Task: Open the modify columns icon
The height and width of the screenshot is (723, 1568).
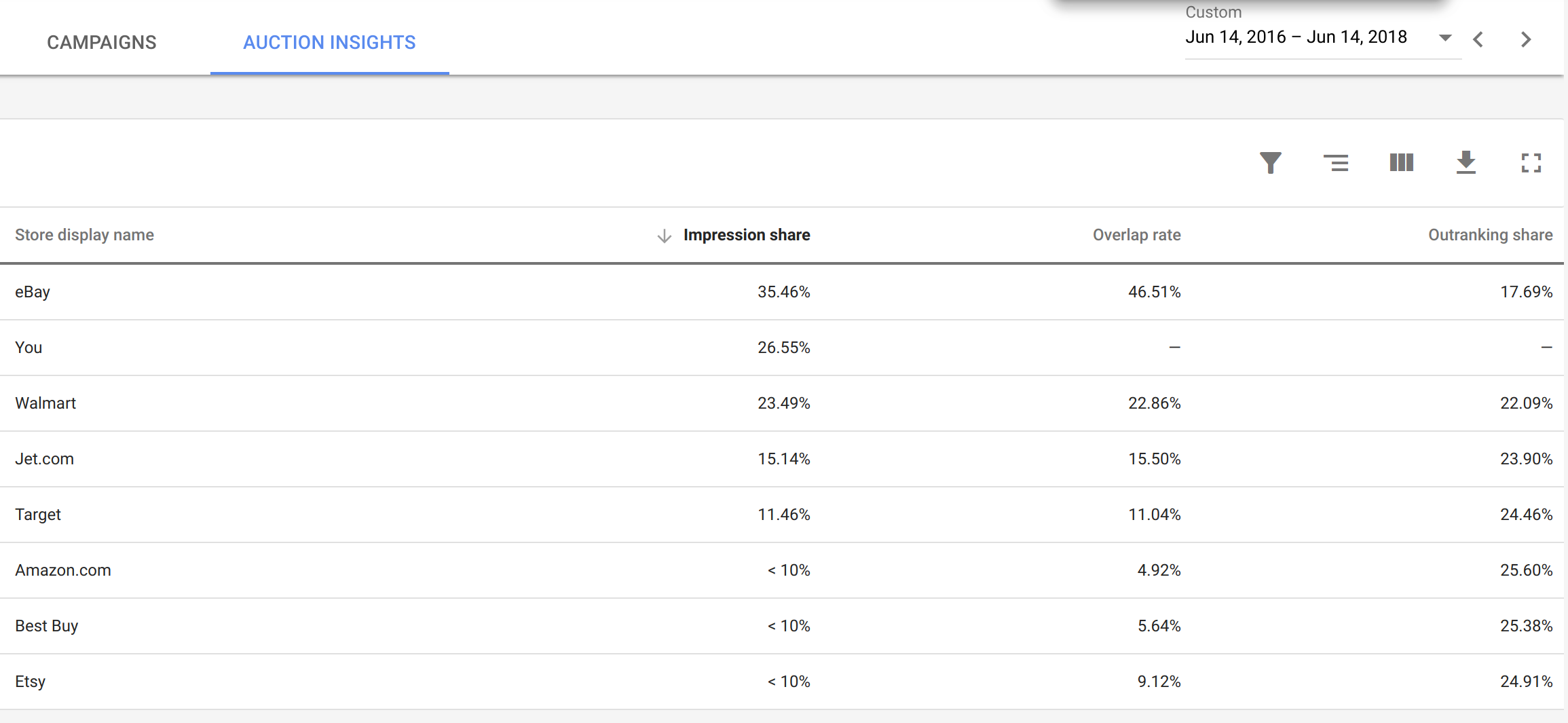Action: pyautogui.click(x=1401, y=163)
